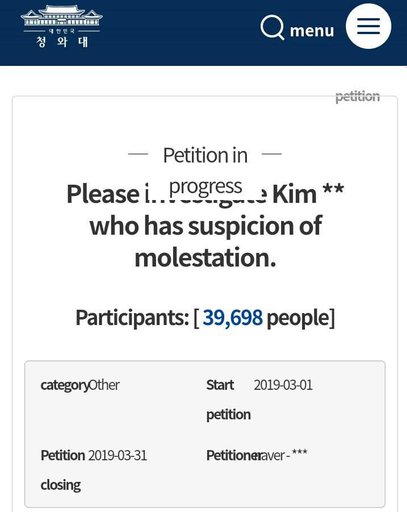Image resolution: width=407 pixels, height=512 pixels.
Task: Click the category Other field
Action: 80,385
